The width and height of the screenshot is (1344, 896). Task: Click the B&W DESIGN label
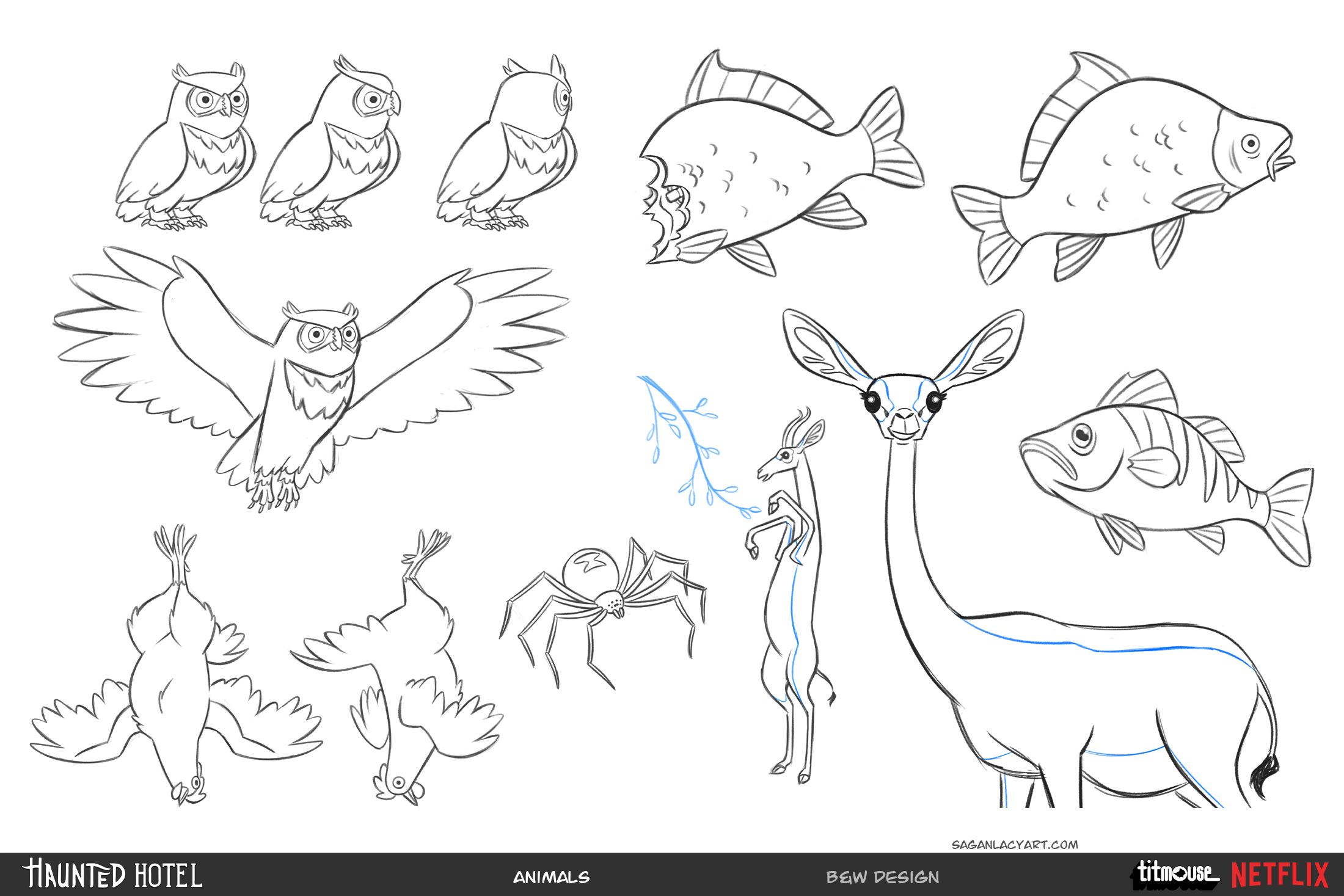[883, 877]
